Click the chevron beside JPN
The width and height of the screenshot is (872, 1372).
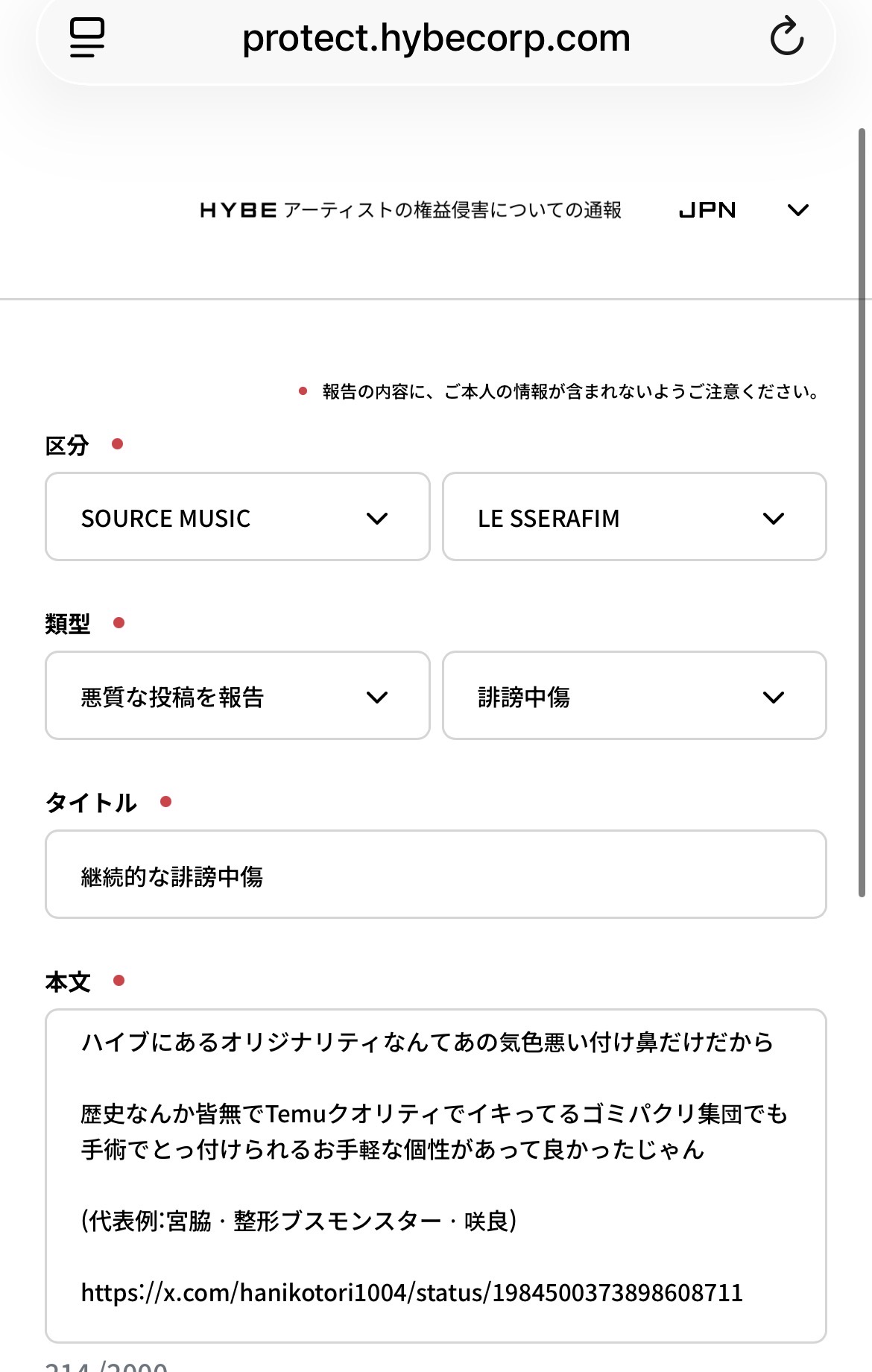coord(797,211)
